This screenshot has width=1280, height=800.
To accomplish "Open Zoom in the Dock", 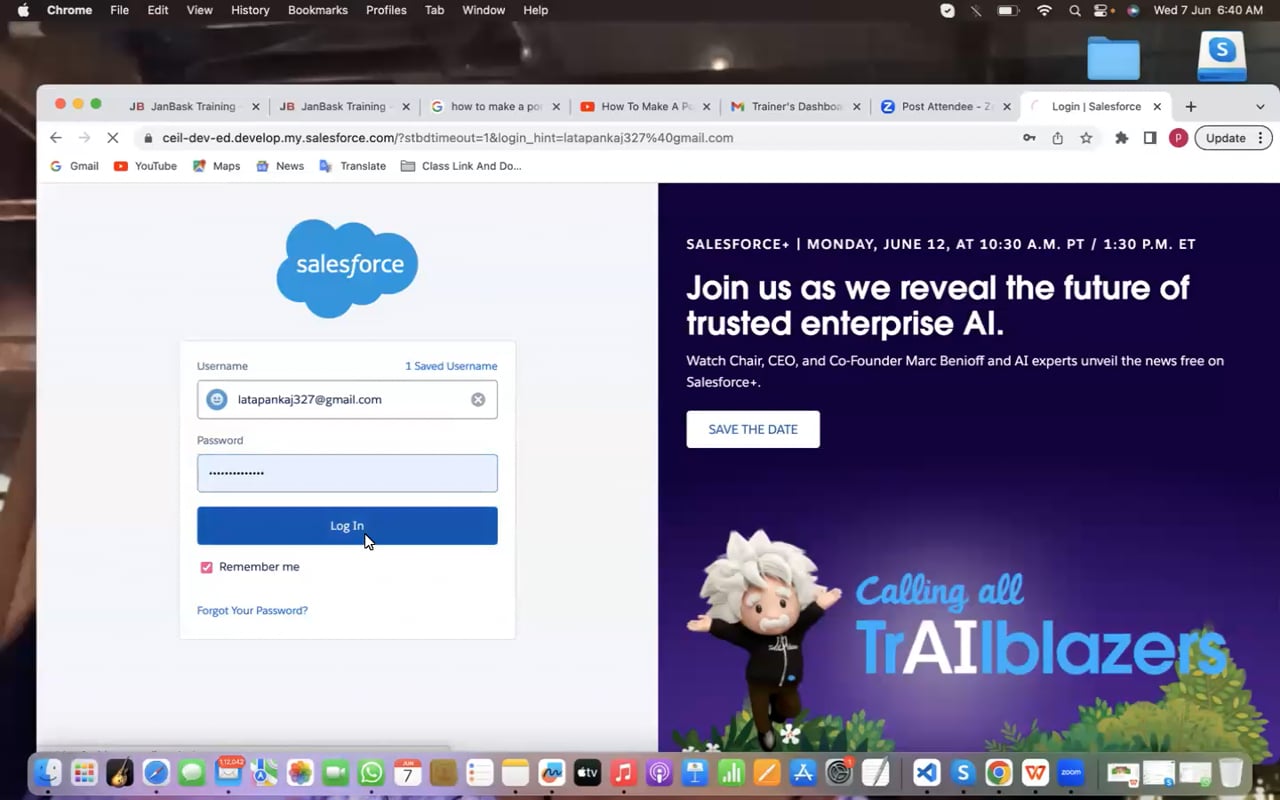I will (1071, 772).
